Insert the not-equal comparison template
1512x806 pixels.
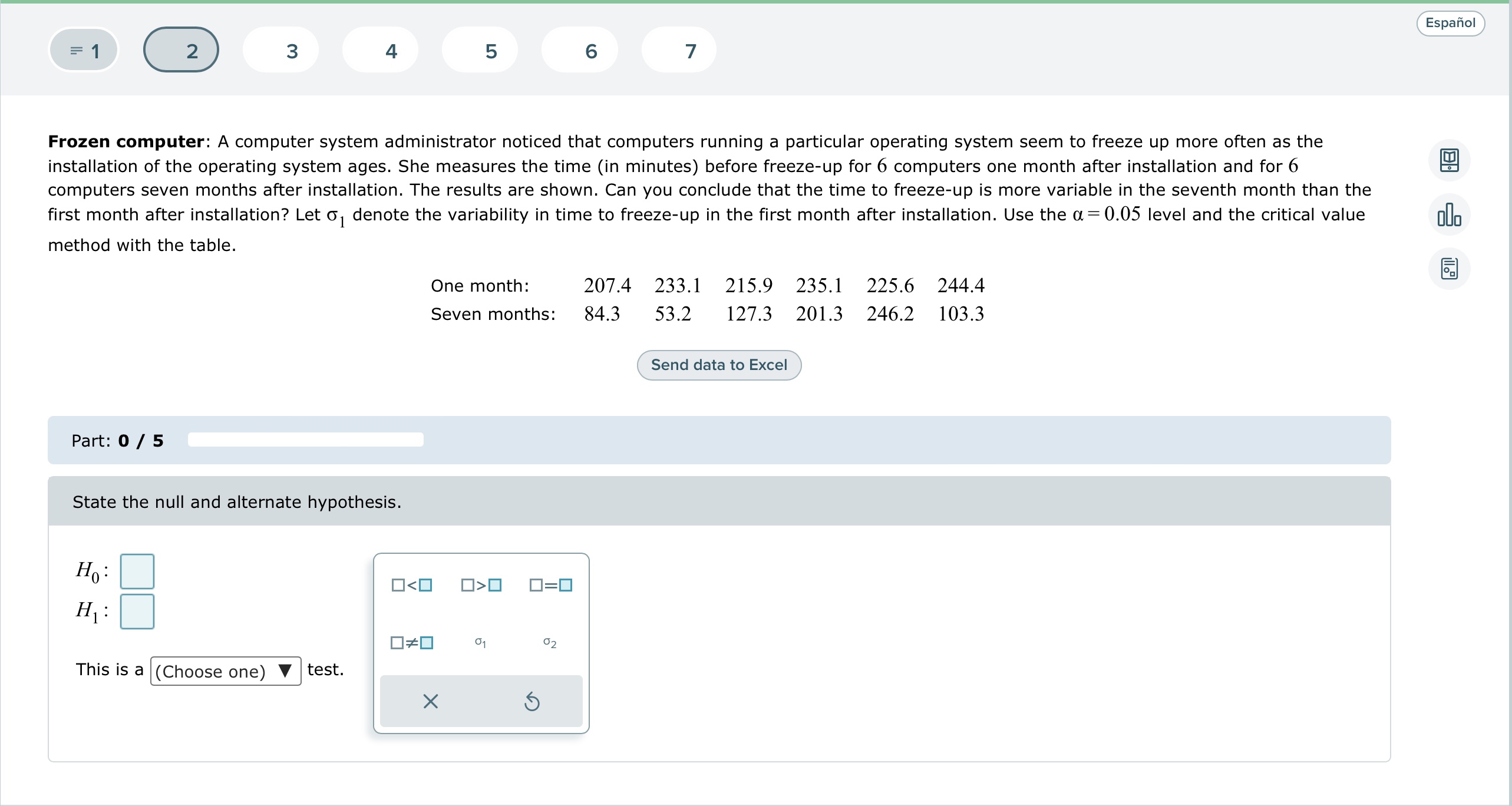[412, 642]
